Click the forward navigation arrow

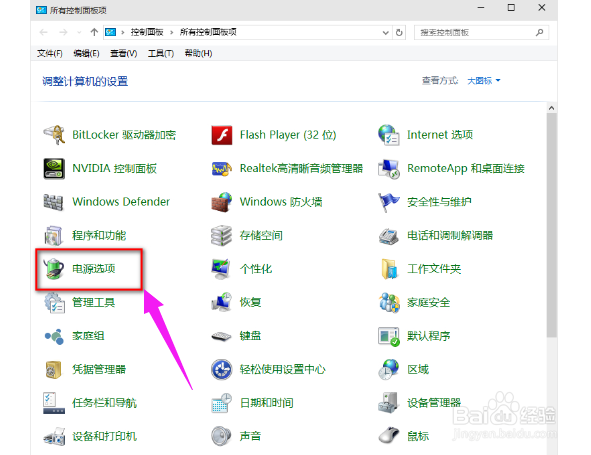(63, 32)
